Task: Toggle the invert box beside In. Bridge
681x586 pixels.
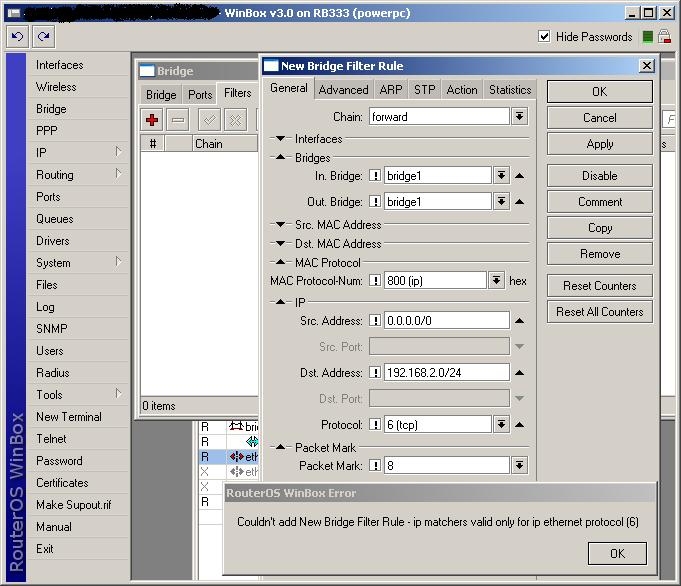Action: [375, 175]
